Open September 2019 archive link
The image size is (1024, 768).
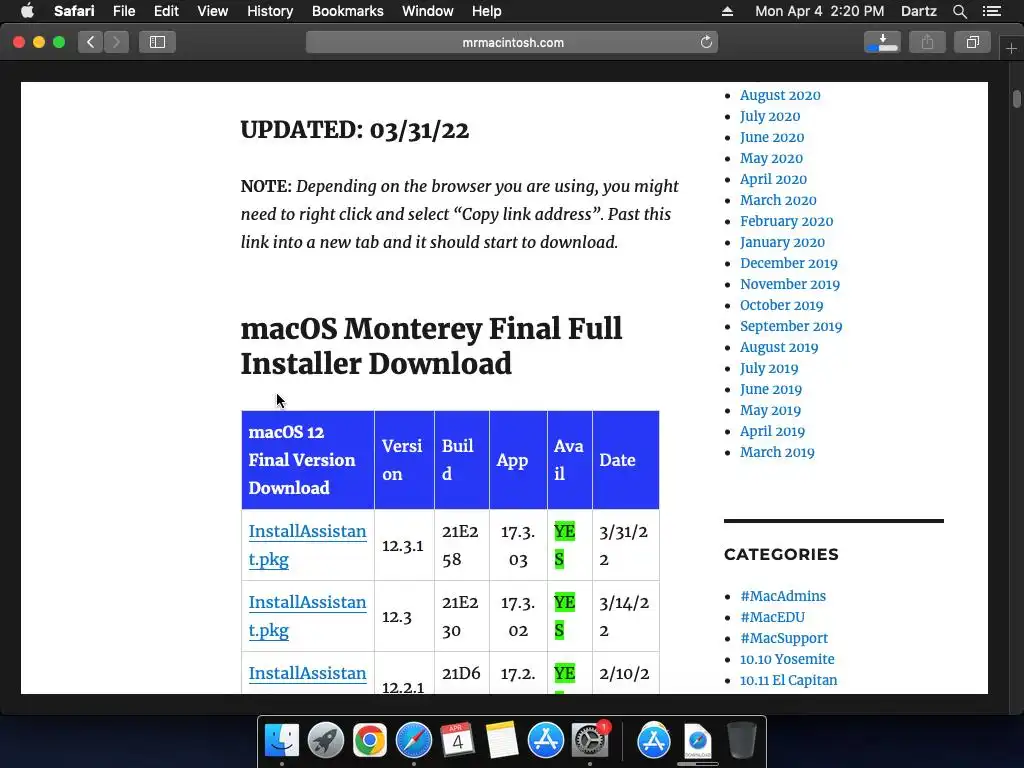click(791, 326)
